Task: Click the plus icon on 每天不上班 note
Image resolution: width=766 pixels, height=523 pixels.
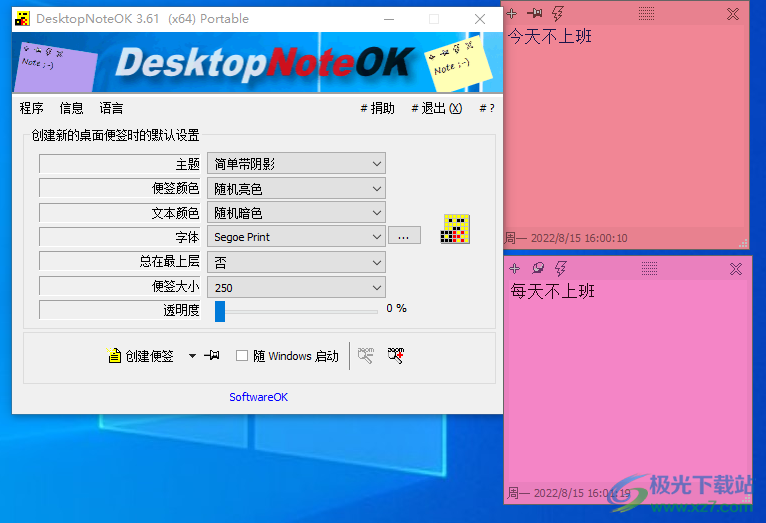Action: pyautogui.click(x=515, y=269)
